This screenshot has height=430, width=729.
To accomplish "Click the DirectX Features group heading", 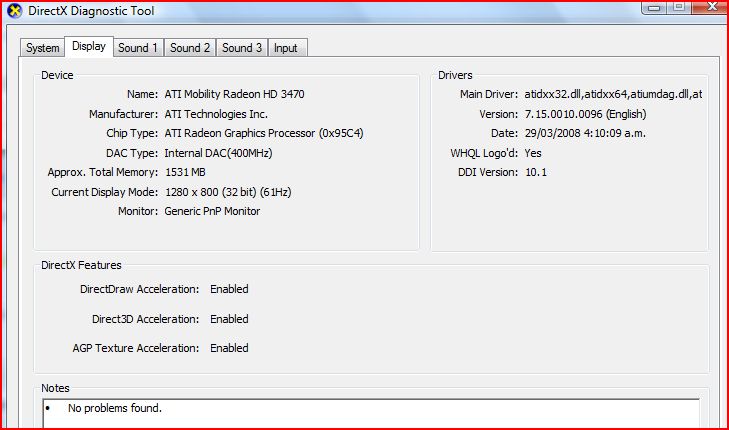I will pos(81,265).
